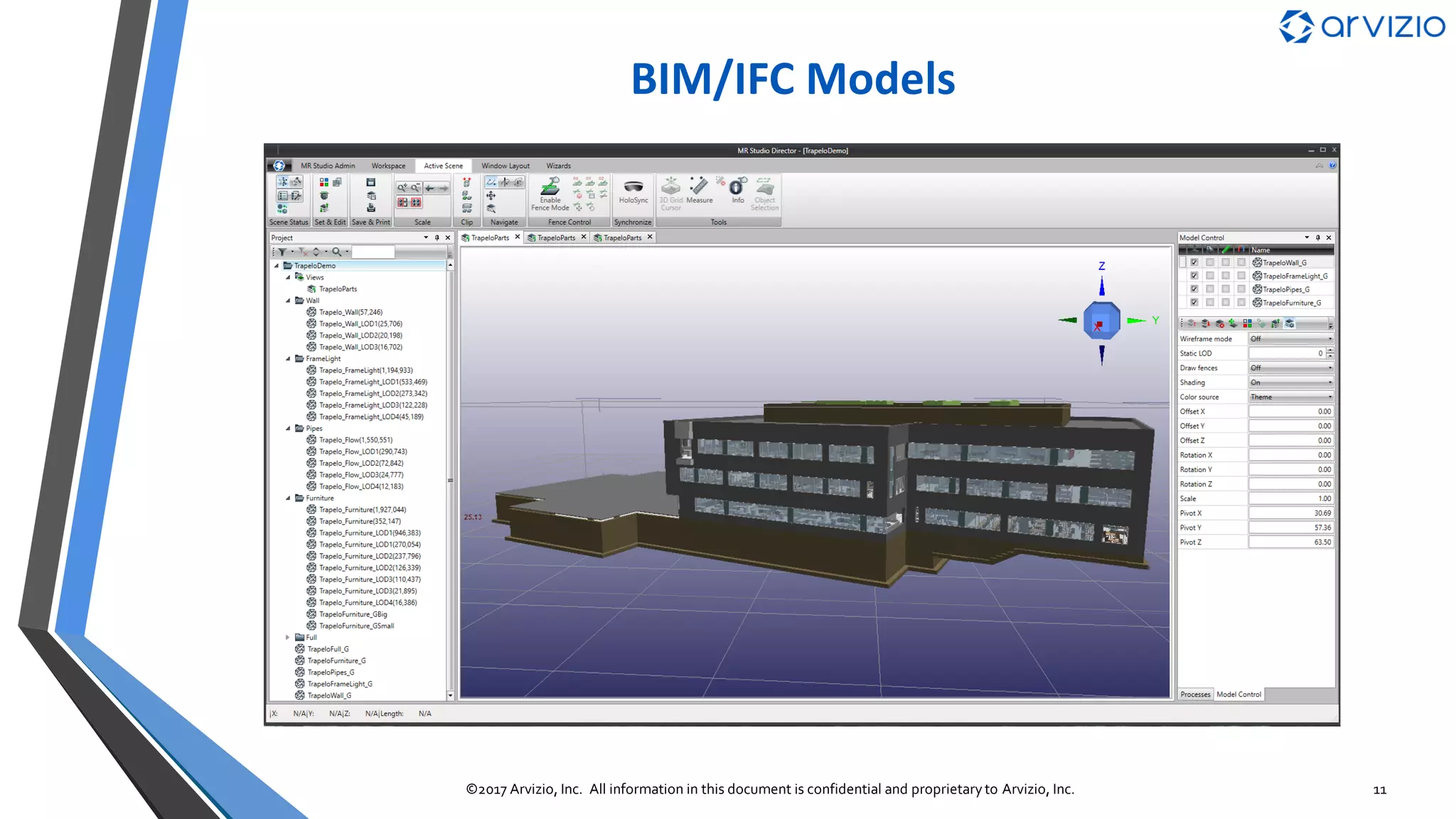The height and width of the screenshot is (819, 1456).
Task: Uncheck the TrapeloFurniture_G visibility checkbox
Action: coord(1194,303)
